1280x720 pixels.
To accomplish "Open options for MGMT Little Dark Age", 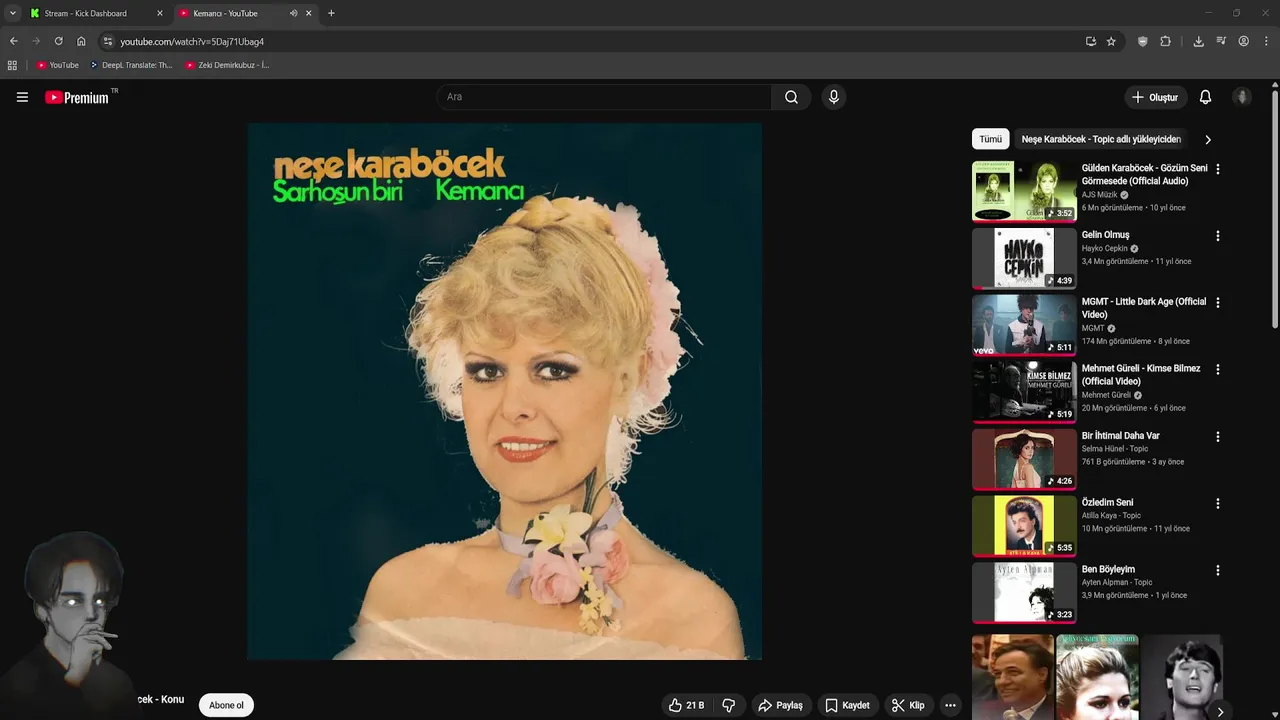I will click(x=1217, y=303).
